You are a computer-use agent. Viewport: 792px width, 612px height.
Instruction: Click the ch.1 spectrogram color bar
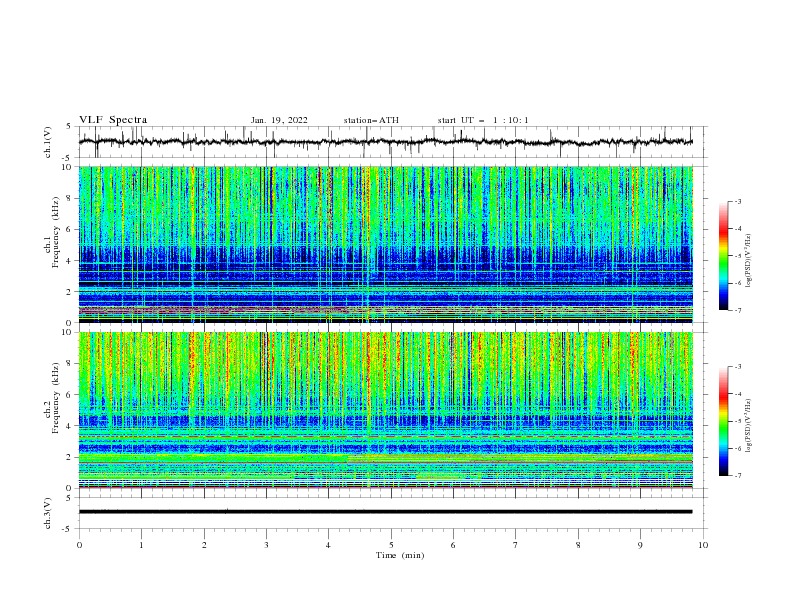(723, 256)
